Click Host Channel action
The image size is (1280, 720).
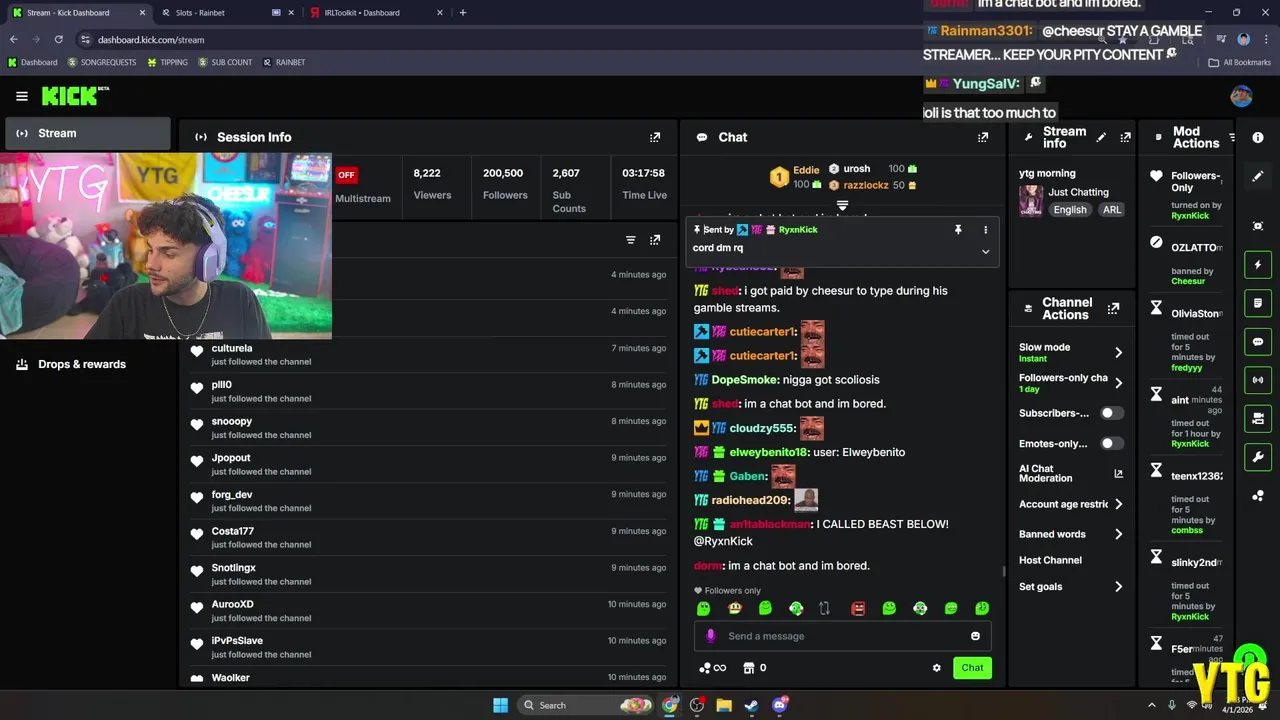coord(1050,561)
